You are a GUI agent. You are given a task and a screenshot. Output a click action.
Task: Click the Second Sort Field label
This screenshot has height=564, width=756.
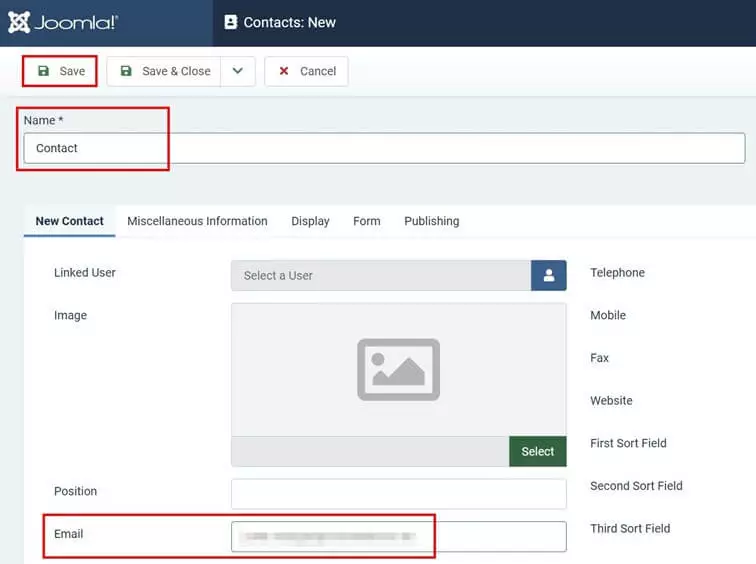pos(636,486)
